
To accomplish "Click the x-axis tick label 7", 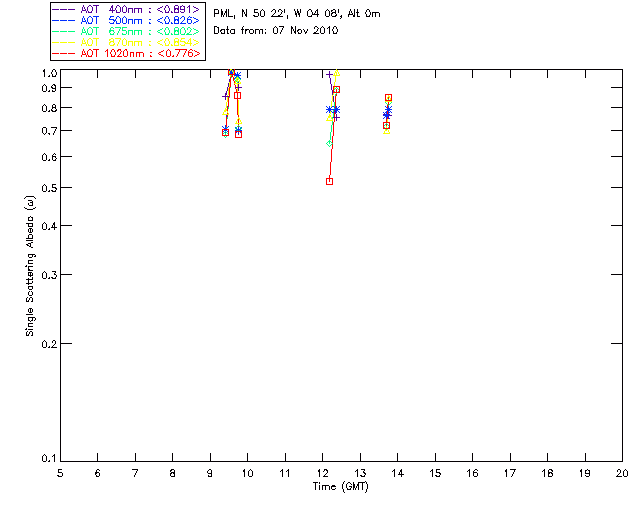I will coord(135,473).
